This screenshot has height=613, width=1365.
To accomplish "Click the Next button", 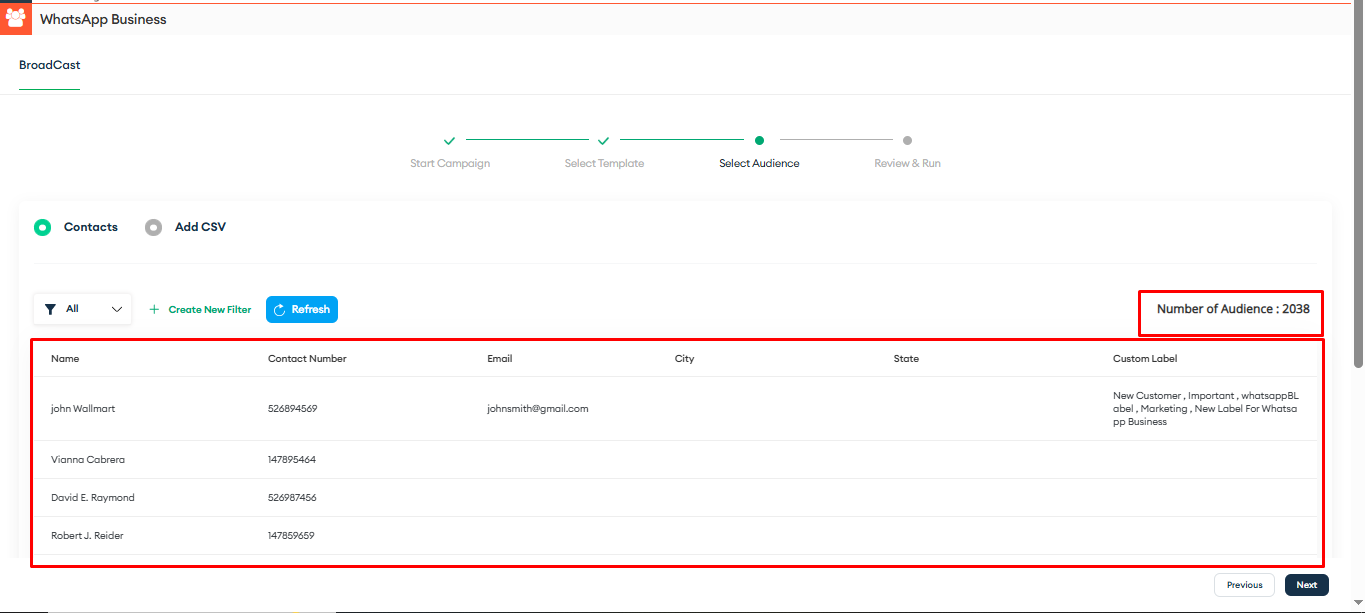I will click(x=1307, y=585).
